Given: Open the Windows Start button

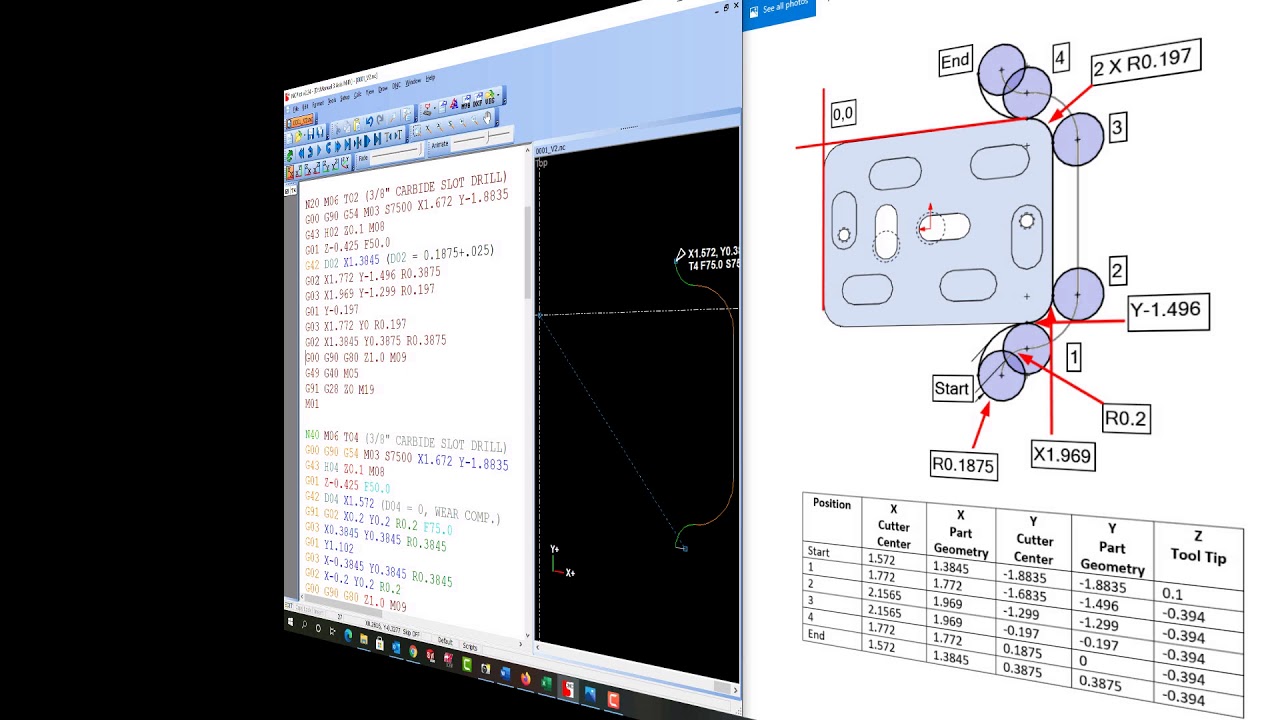Looking at the screenshot, I should [x=290, y=622].
